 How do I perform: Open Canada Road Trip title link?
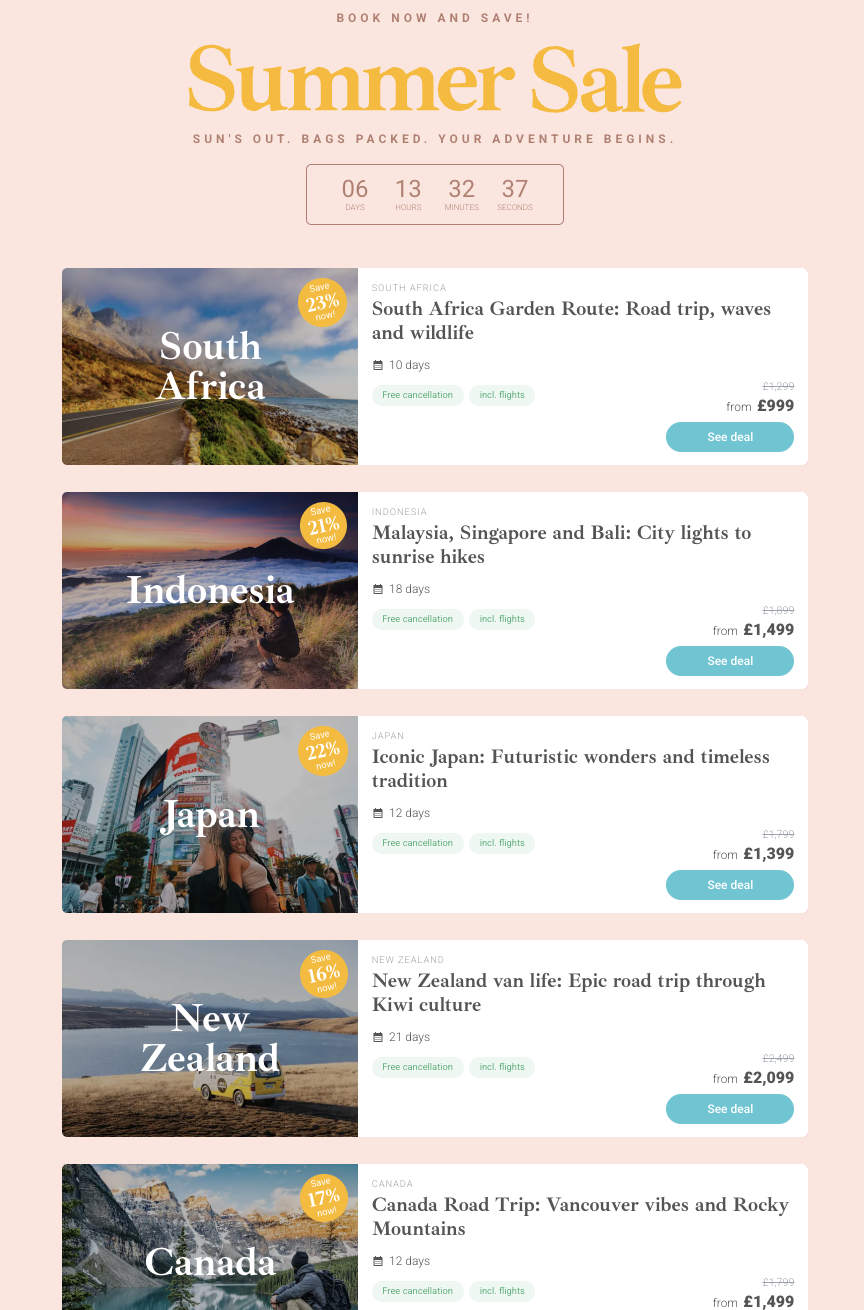(x=580, y=1216)
